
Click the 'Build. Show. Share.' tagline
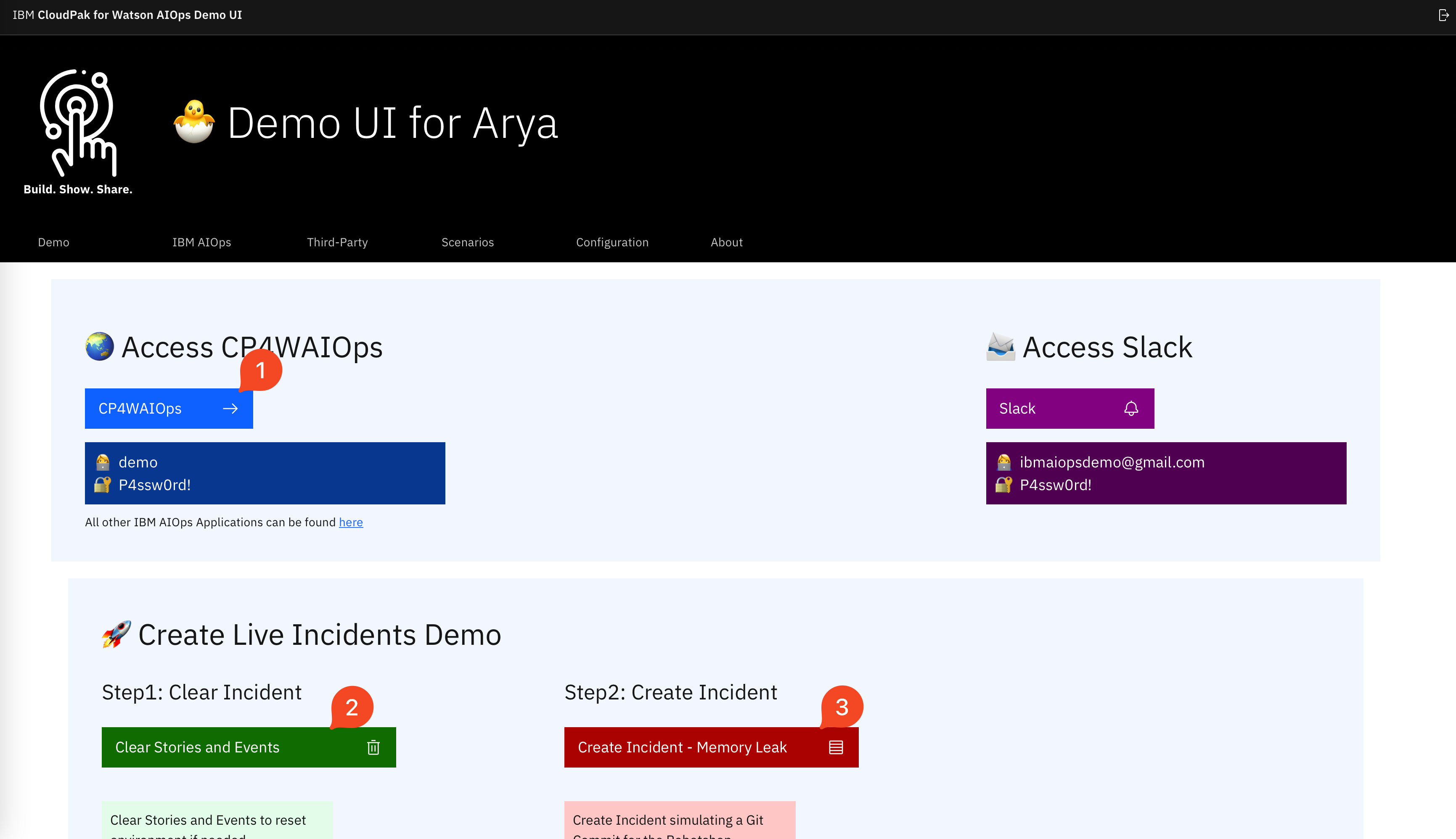(x=78, y=190)
